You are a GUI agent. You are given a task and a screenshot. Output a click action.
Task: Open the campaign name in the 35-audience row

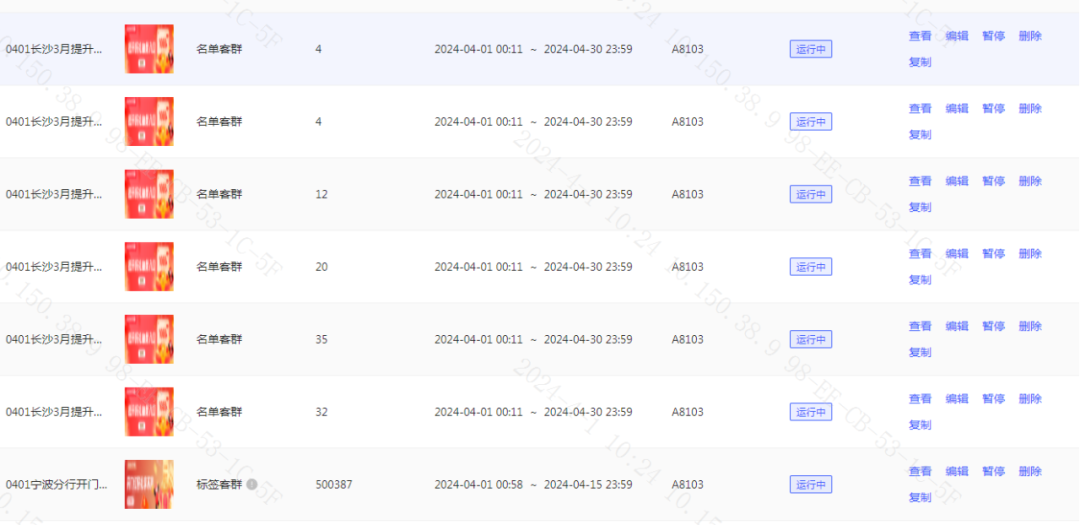tap(54, 339)
